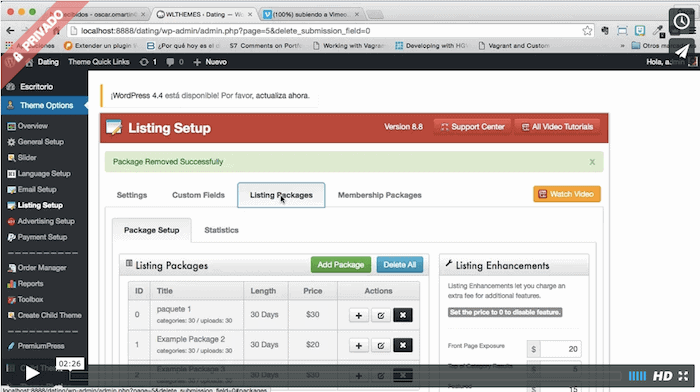Switch to the Custom Fields tab
The width and height of the screenshot is (700, 392).
click(x=198, y=195)
